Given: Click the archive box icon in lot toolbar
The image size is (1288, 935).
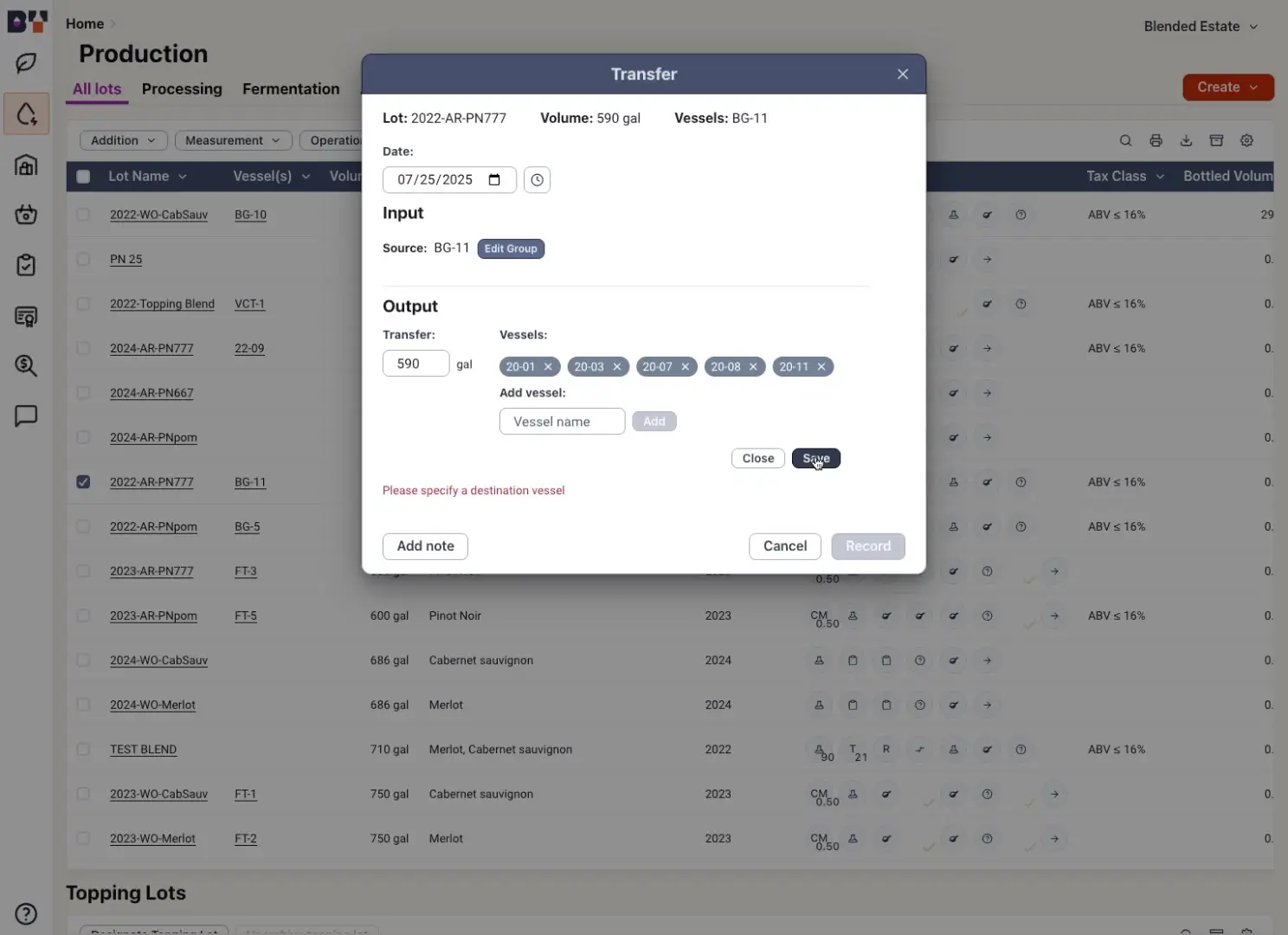Looking at the screenshot, I should [x=1216, y=140].
